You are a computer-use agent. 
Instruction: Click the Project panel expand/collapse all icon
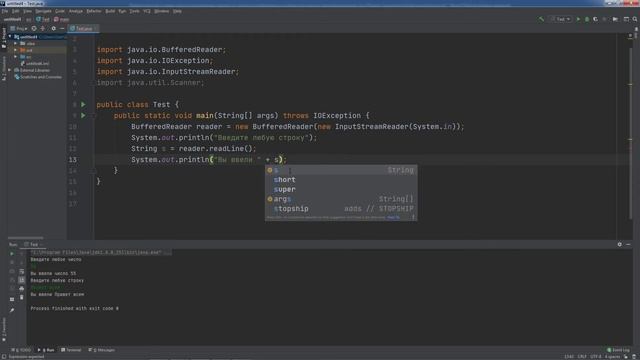[x=43, y=29]
